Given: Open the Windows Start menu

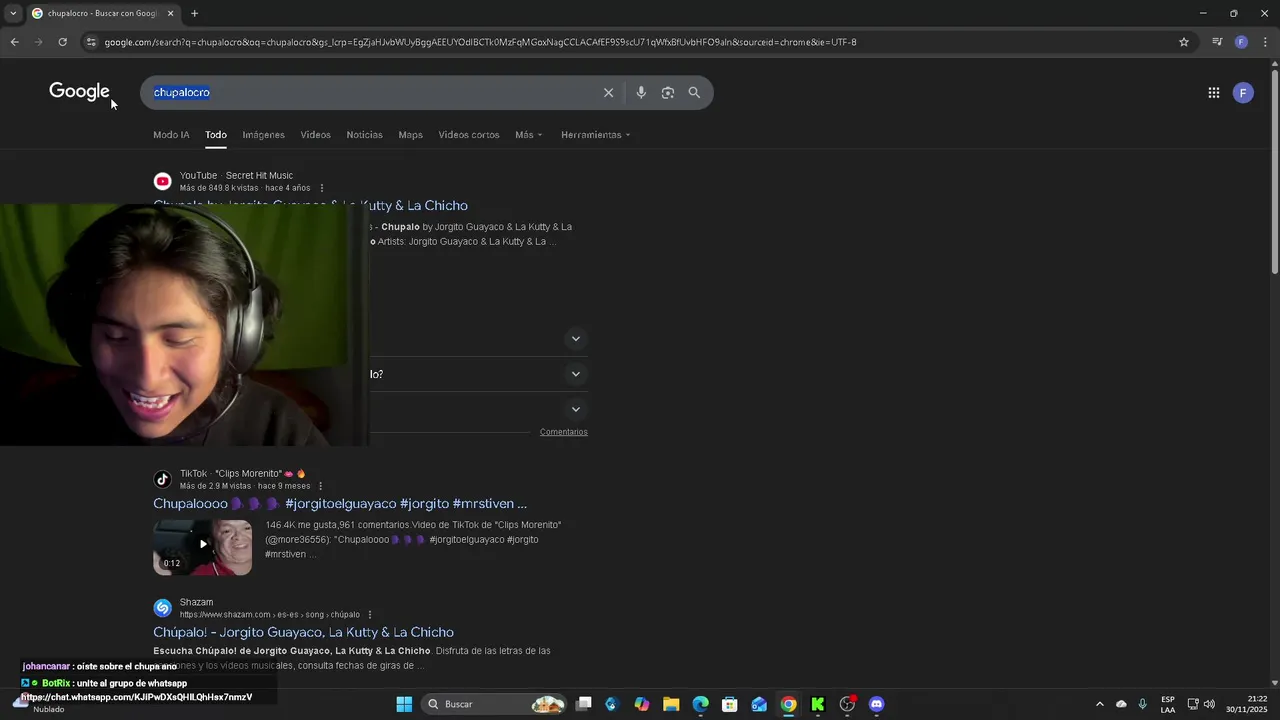Looking at the screenshot, I should pos(404,704).
